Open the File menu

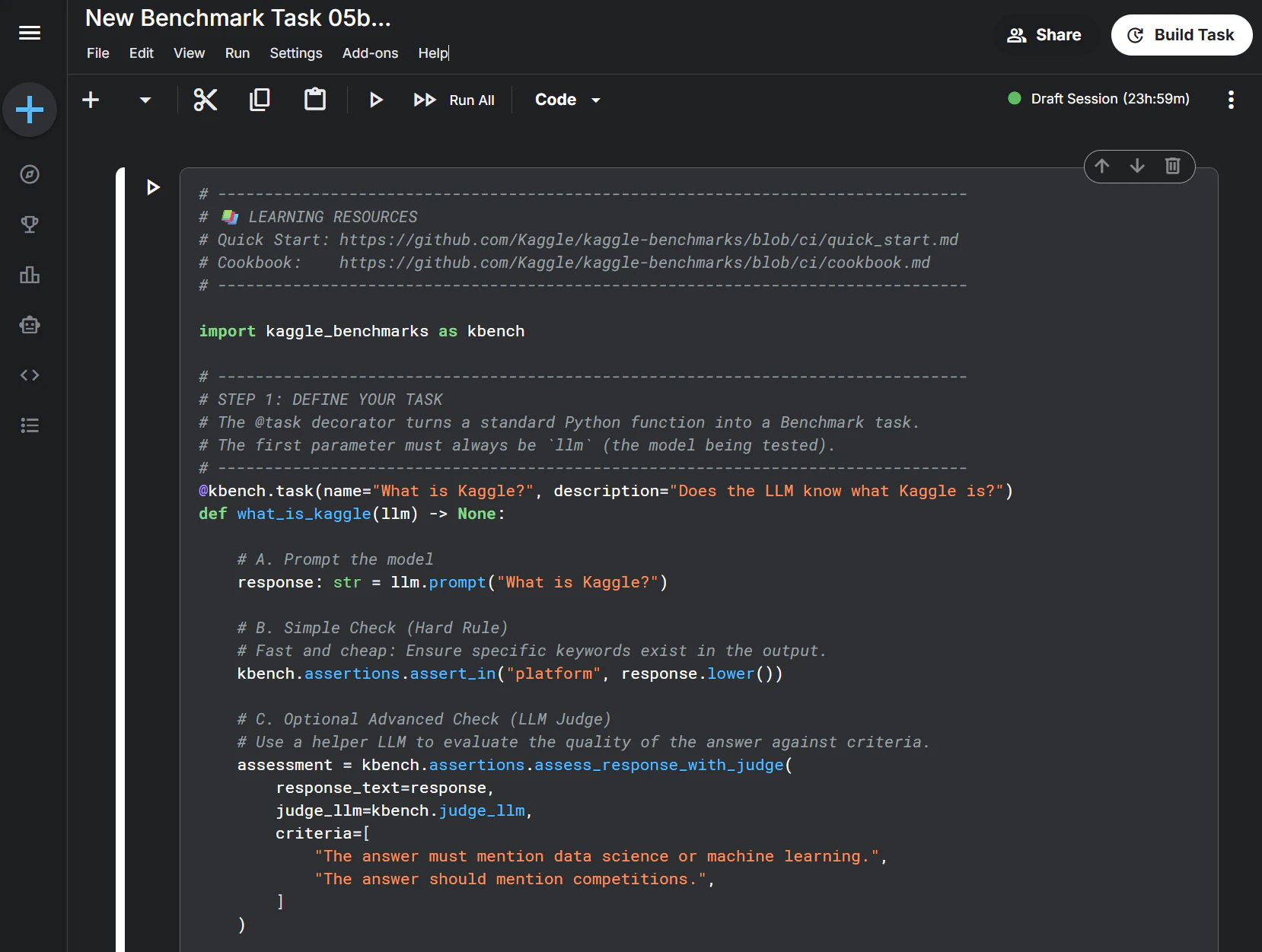click(98, 53)
